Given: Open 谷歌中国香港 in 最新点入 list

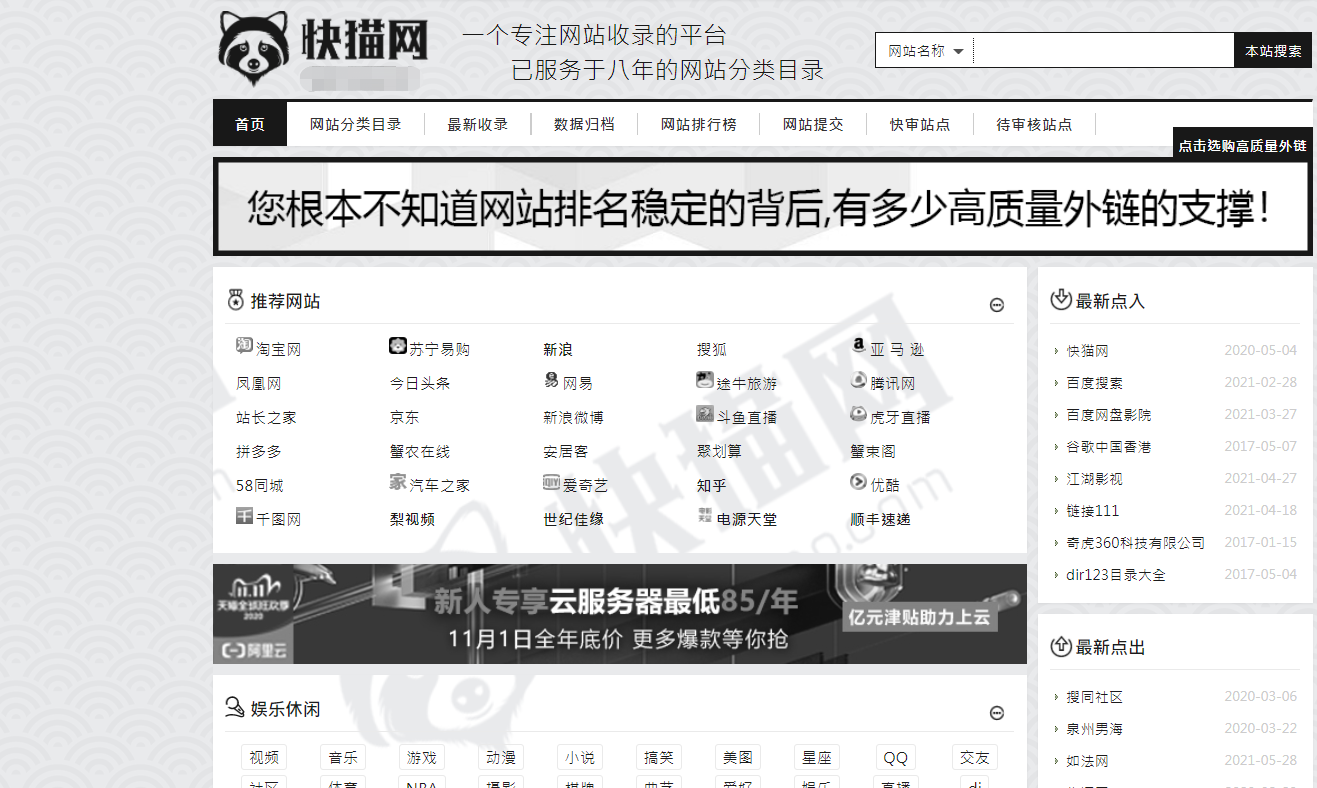Looking at the screenshot, I should click(1108, 447).
